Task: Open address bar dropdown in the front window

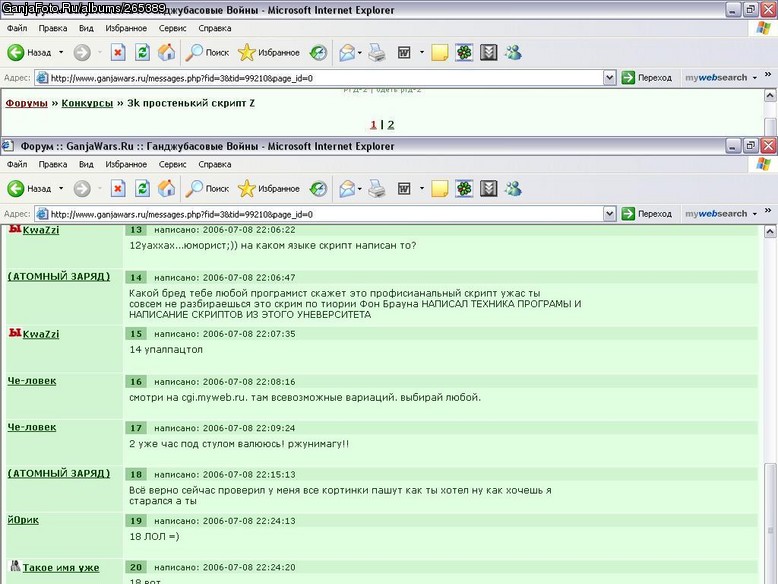Action: (x=609, y=214)
